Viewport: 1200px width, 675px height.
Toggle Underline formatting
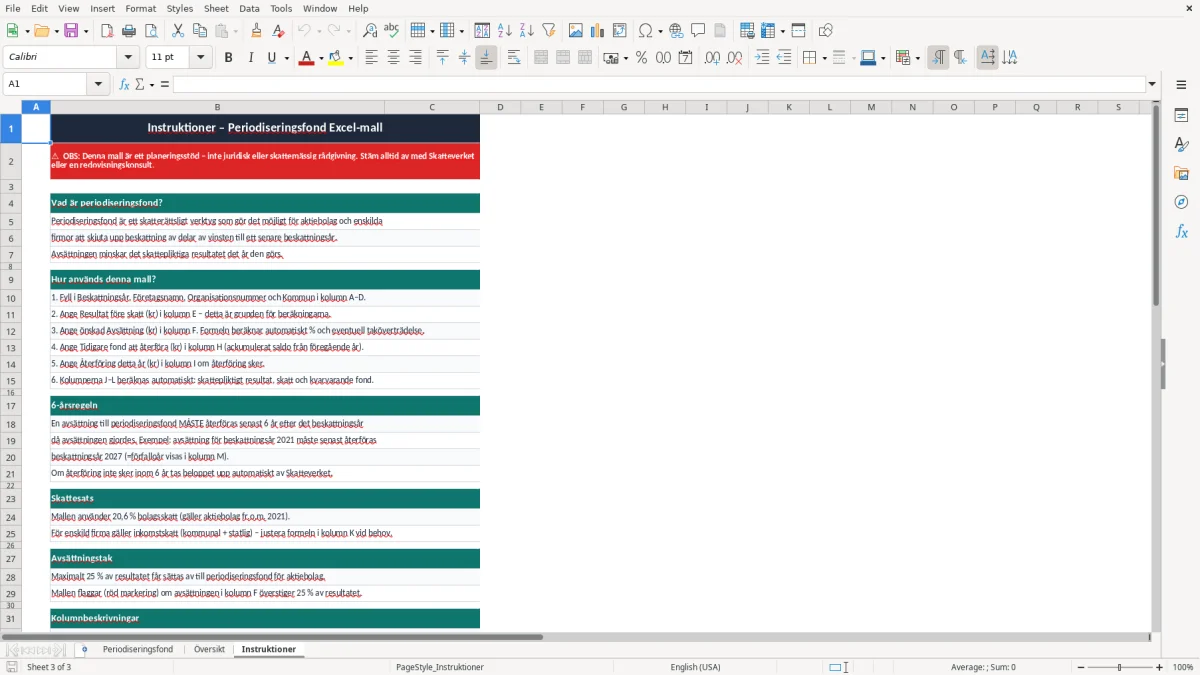(x=271, y=58)
